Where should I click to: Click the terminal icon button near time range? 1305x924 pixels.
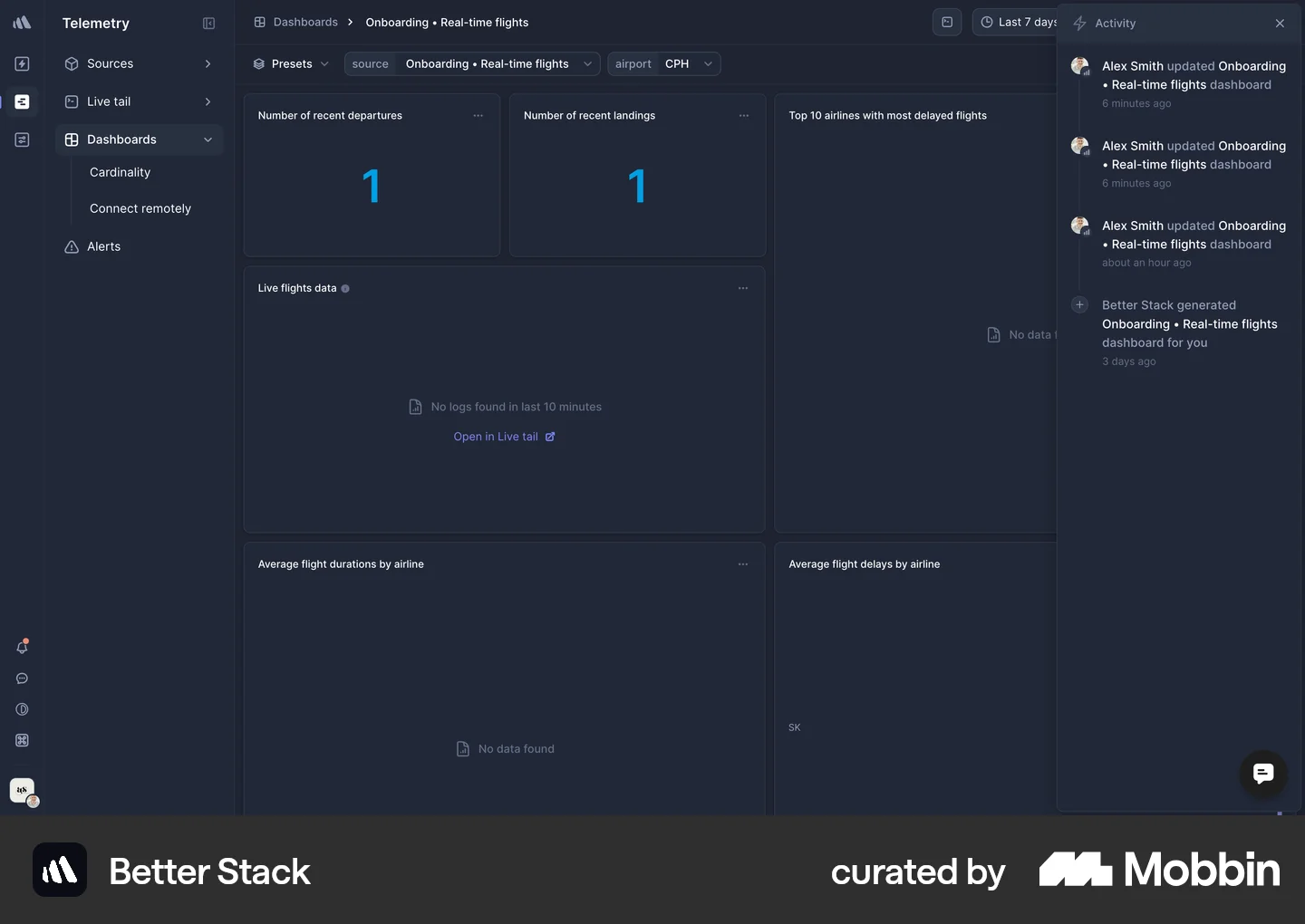946,23
